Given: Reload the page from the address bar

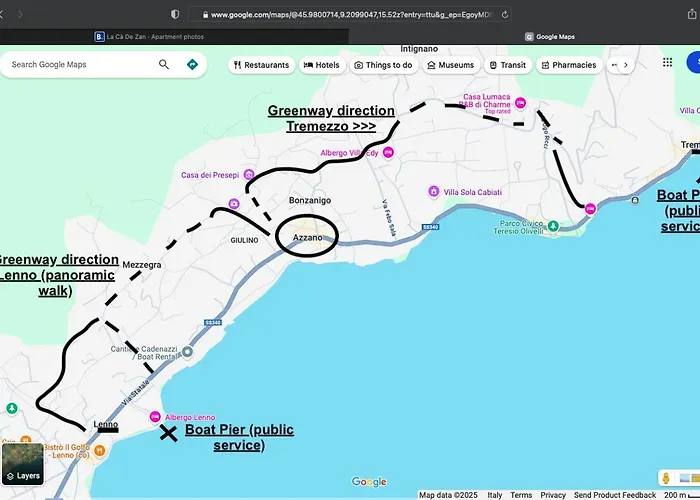Looking at the screenshot, I should click(x=505, y=15).
